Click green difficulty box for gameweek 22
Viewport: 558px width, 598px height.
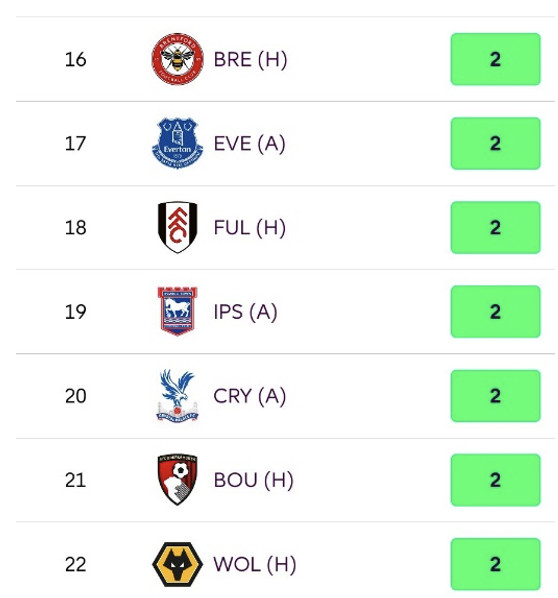(x=495, y=564)
